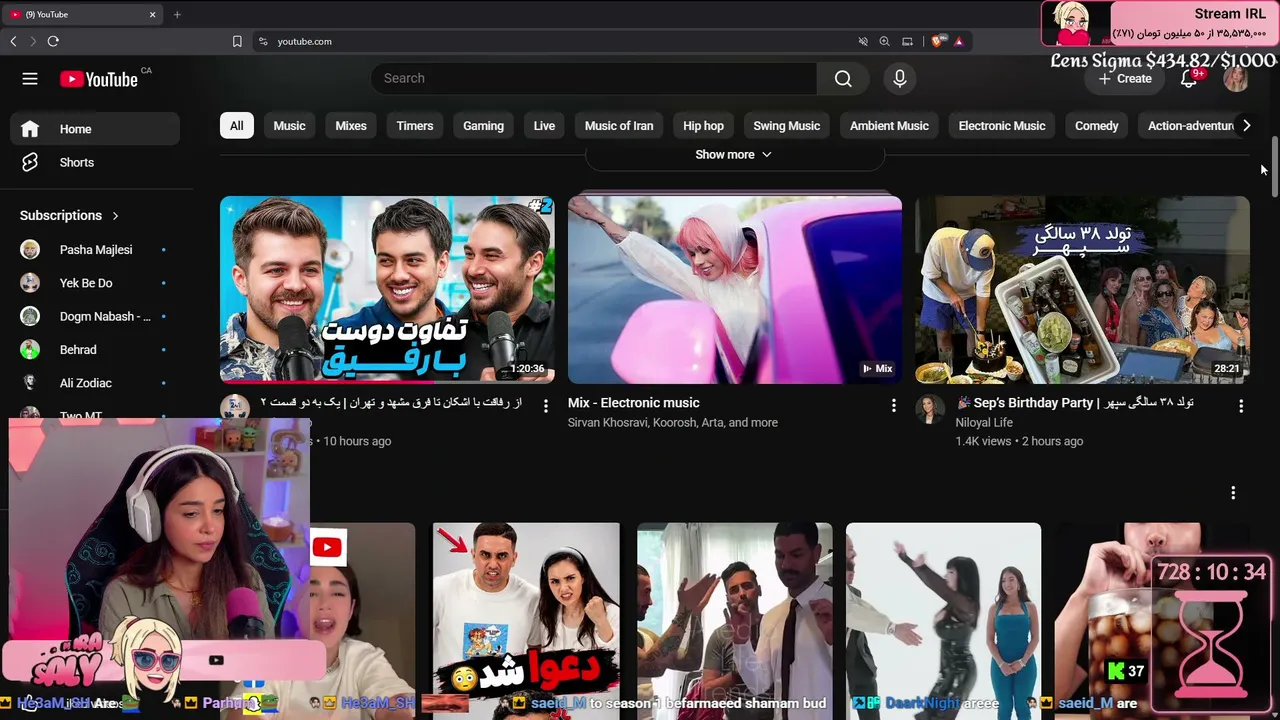Click the Create button
Screen dimensions: 1280x720
tap(1125, 79)
